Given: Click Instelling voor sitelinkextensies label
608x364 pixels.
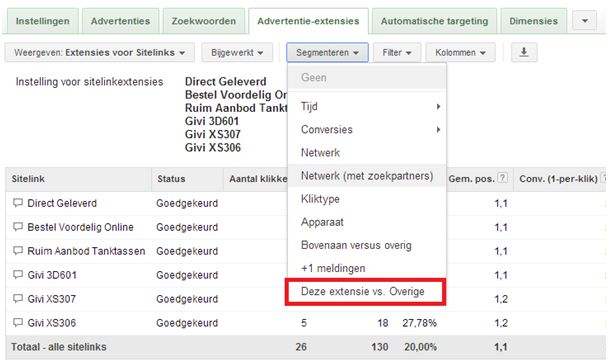Looking at the screenshot, I should (x=89, y=82).
